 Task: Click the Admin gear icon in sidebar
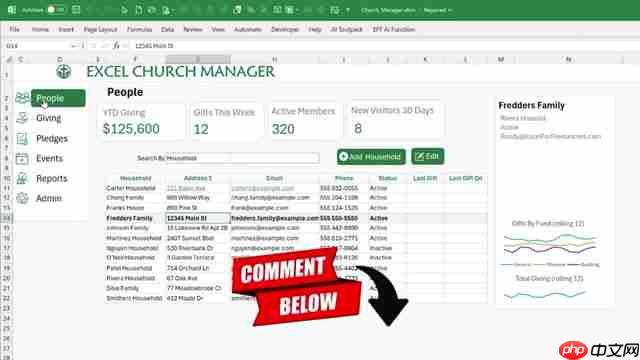point(22,198)
